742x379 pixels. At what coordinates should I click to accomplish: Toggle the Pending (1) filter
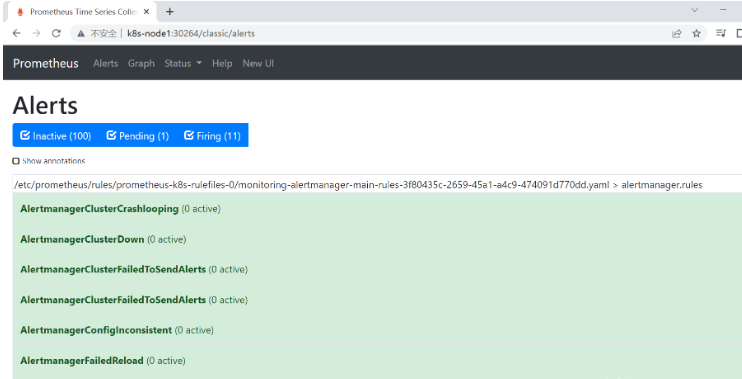[x=138, y=136]
